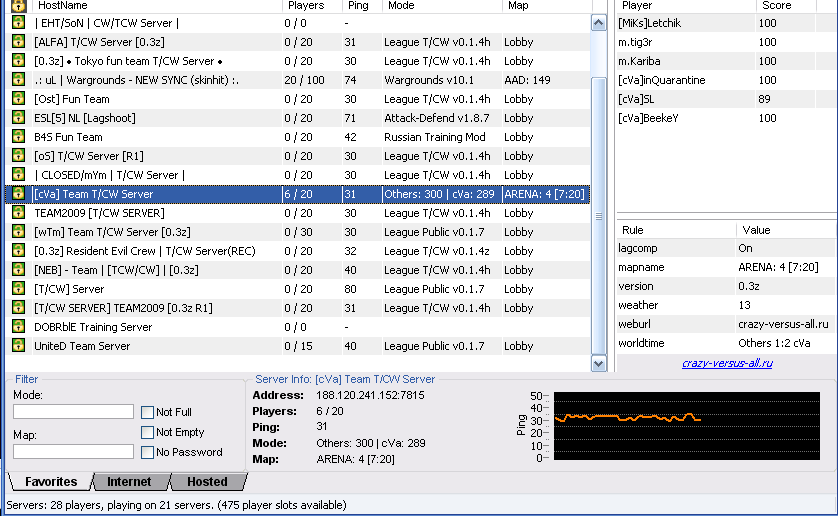Viewport: 838px width, 516px height.
Task: Click the Mode filter input field
Action: [x=73, y=411]
